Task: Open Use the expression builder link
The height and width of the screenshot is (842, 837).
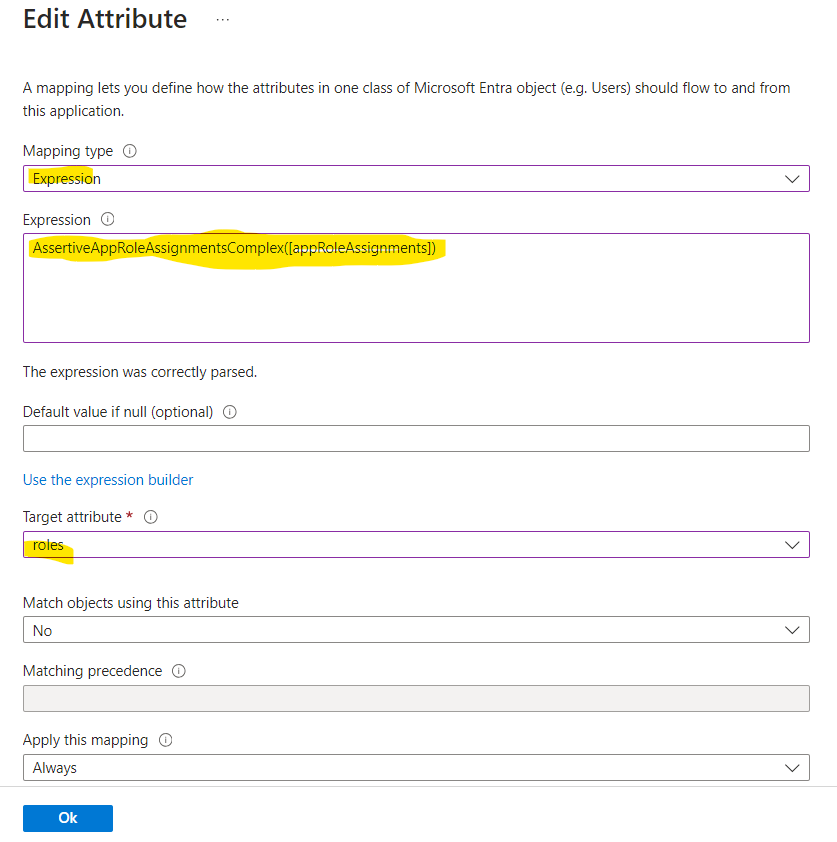Action: [108, 480]
